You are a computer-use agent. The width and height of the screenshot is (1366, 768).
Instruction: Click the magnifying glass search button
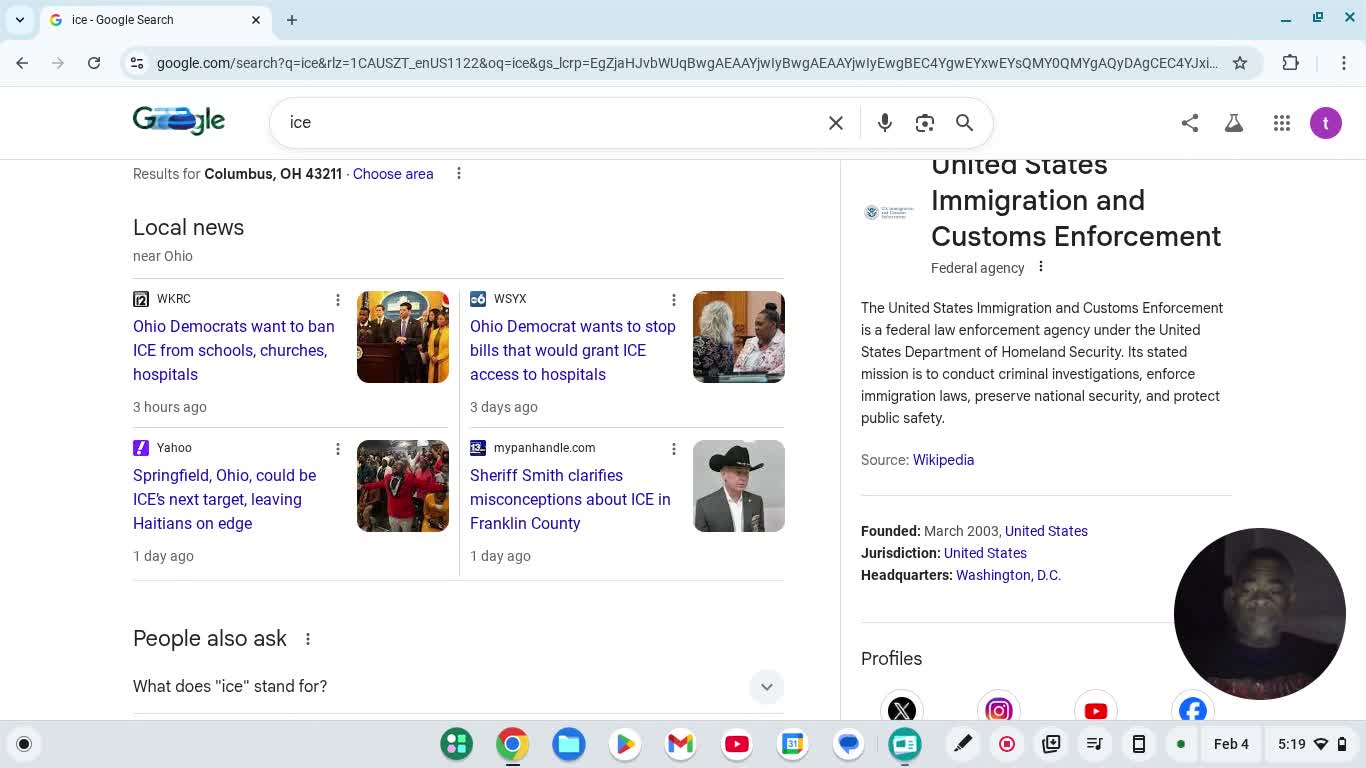(964, 123)
